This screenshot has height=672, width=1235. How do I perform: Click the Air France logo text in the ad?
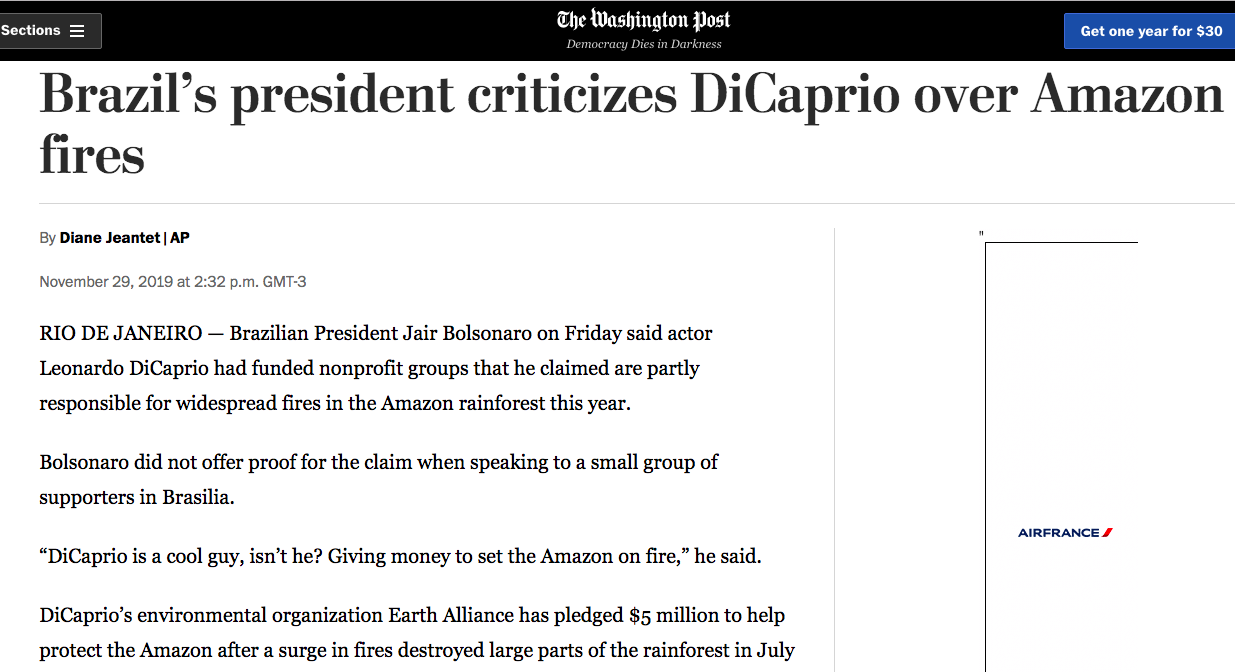[x=1058, y=533]
